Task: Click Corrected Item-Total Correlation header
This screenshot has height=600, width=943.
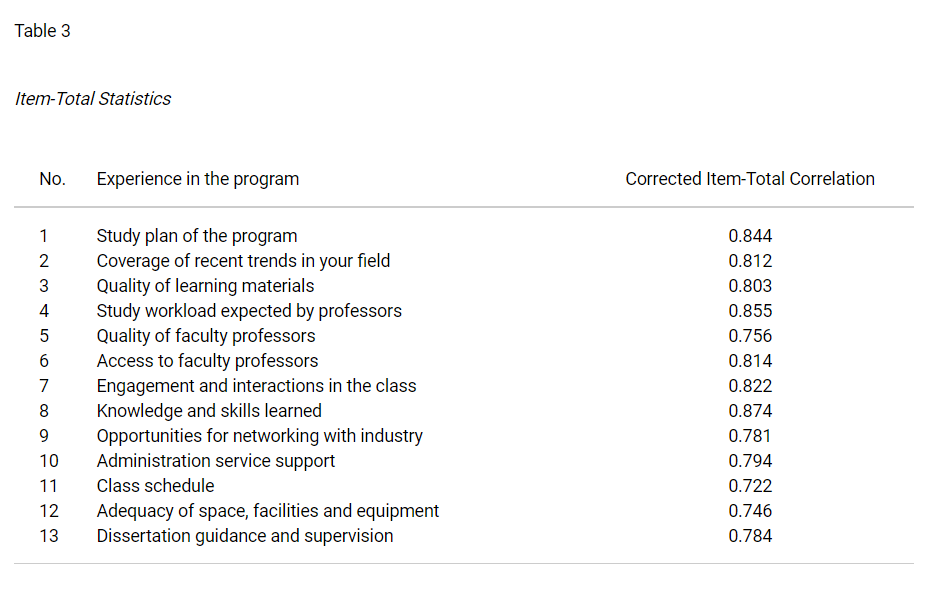Action: tap(750, 179)
